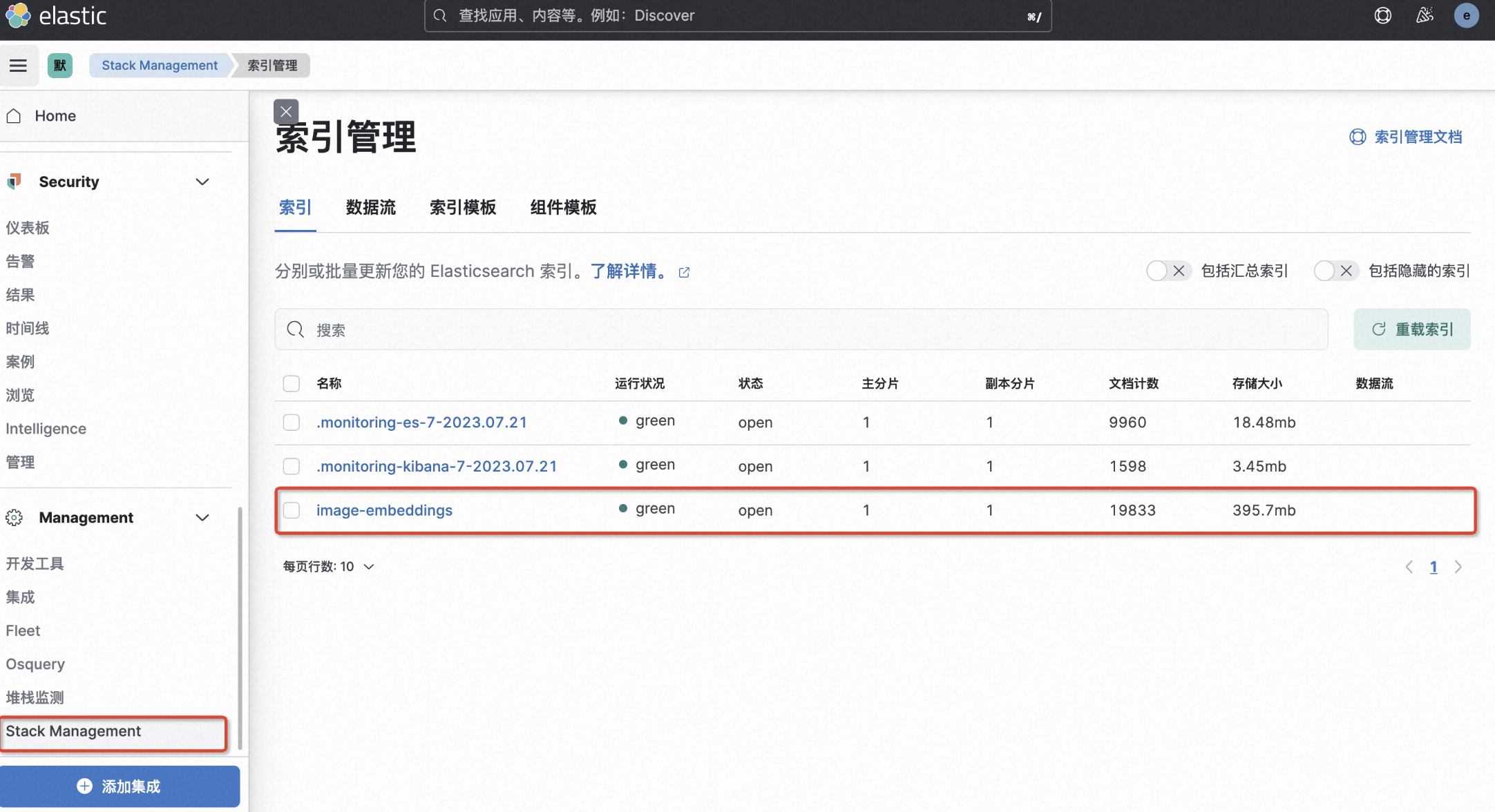
Task: Open 开发工具 under Management
Action: (x=35, y=563)
